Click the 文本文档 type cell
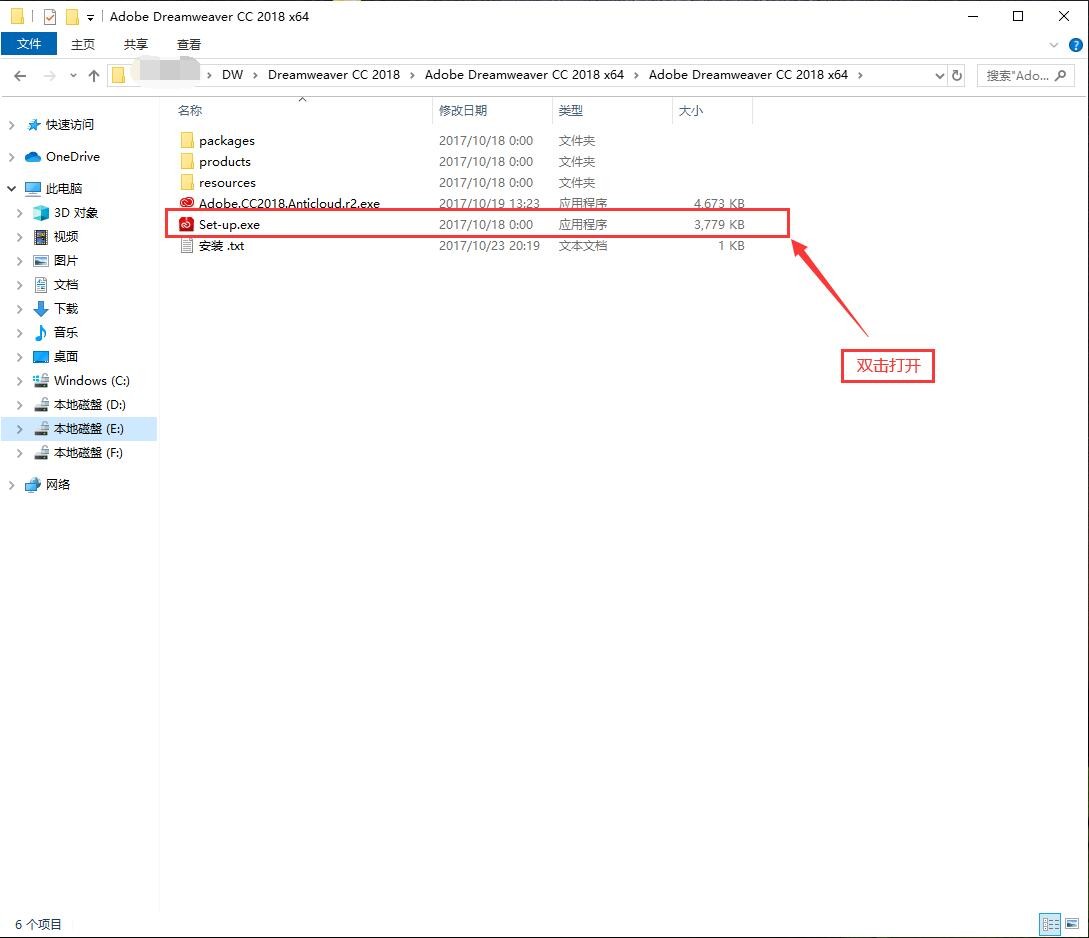Viewport: 1089px width, 938px height. (583, 245)
